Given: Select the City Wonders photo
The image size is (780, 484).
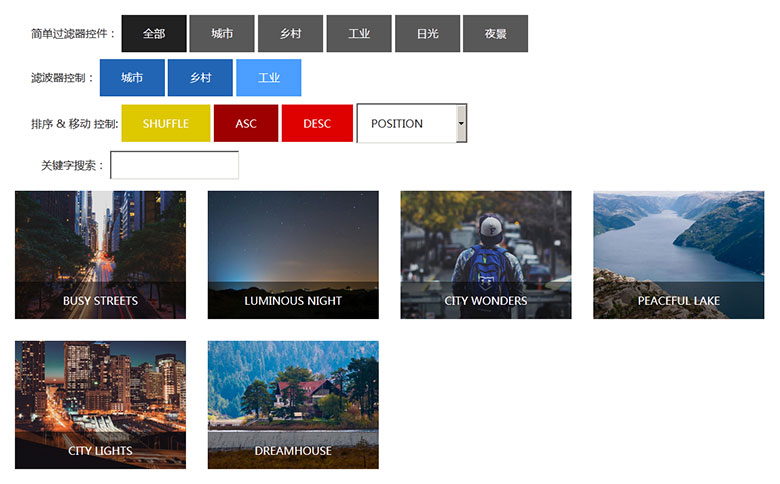Looking at the screenshot, I should [486, 255].
